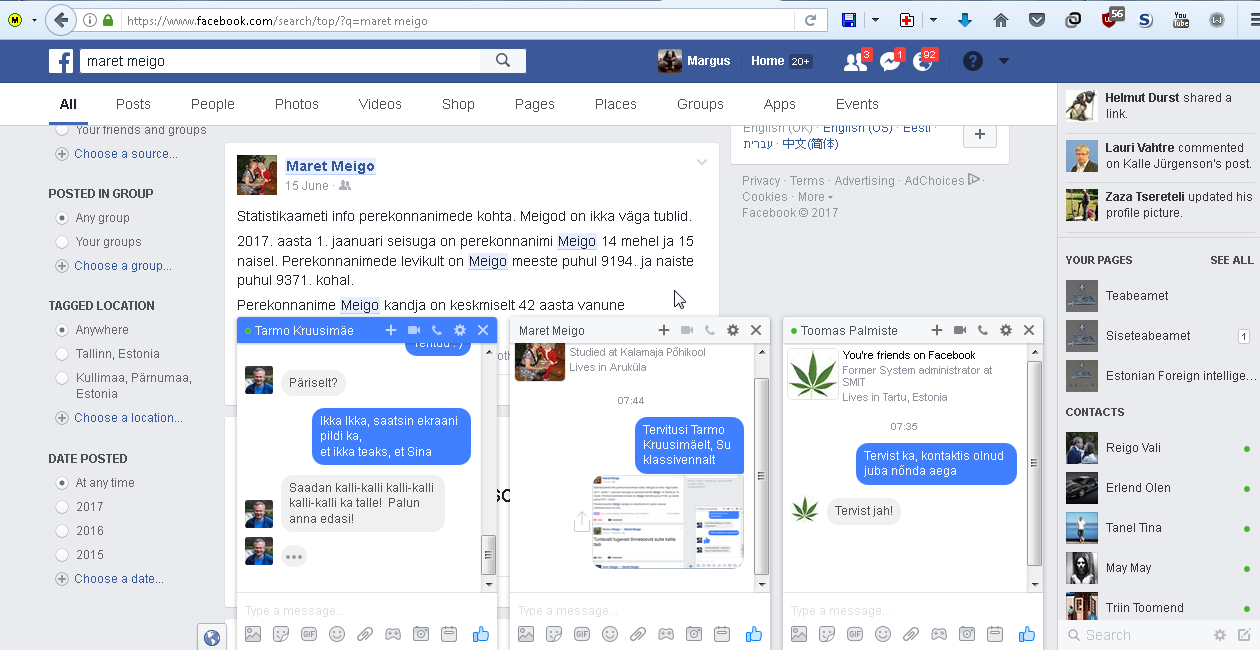Screen dimensions: 1260x650
Task: Choose a sticker in Tarmo Kruusimäe chat
Action: [281, 634]
